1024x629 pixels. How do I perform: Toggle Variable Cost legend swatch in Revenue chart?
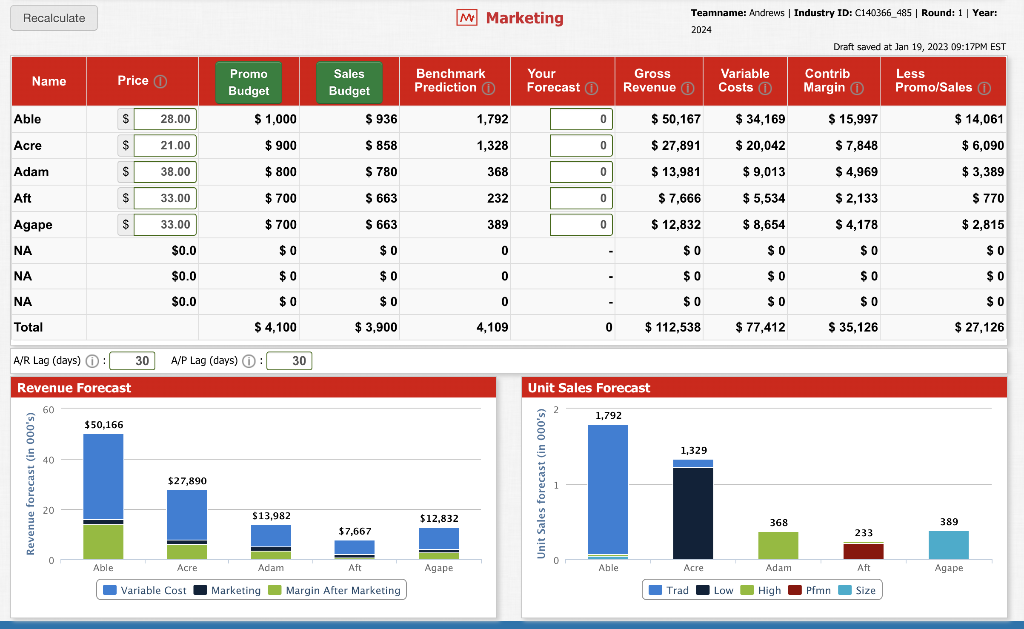[109, 591]
